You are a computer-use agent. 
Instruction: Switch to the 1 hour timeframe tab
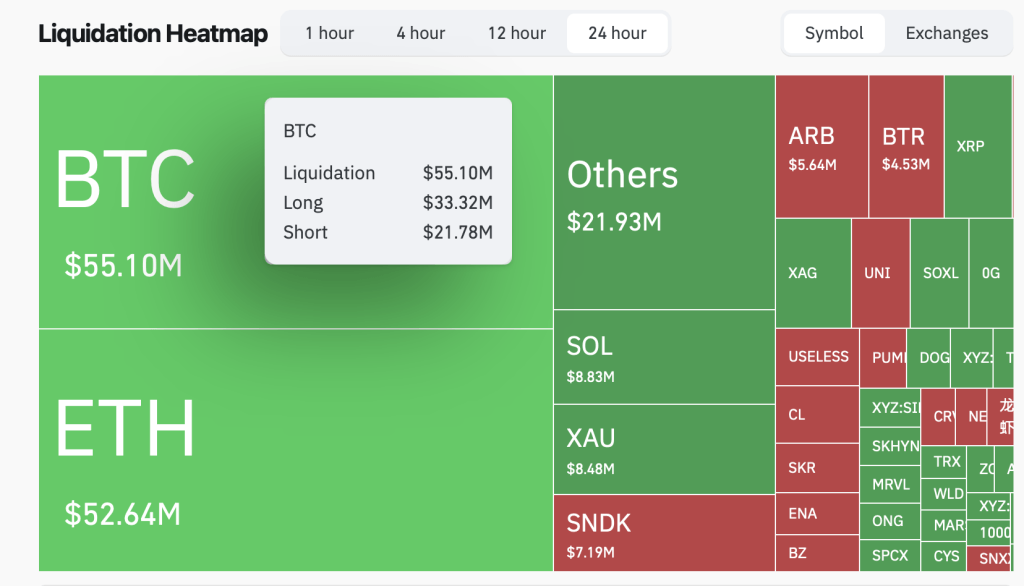[329, 33]
